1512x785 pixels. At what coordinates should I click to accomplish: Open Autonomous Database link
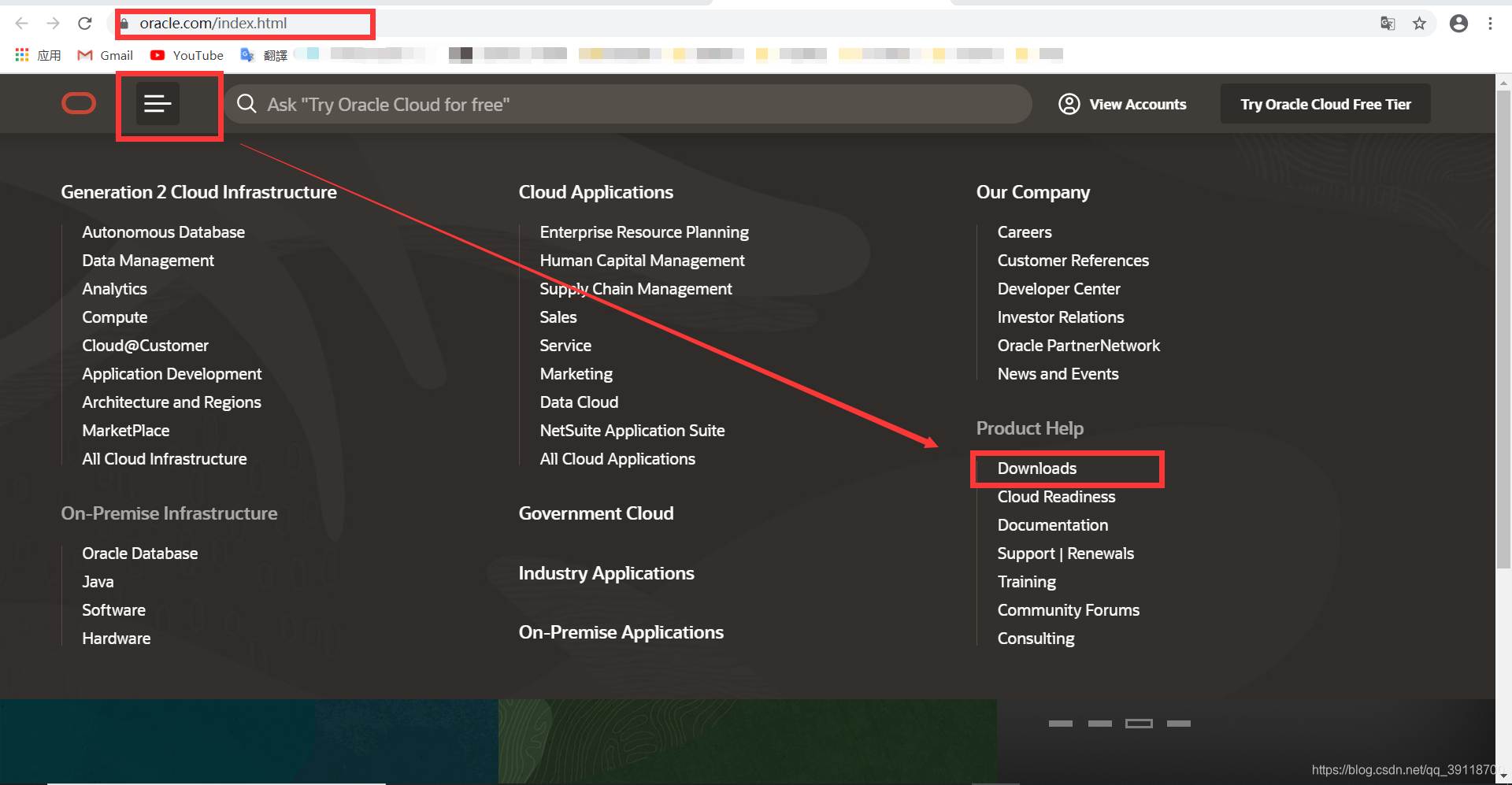tap(163, 232)
